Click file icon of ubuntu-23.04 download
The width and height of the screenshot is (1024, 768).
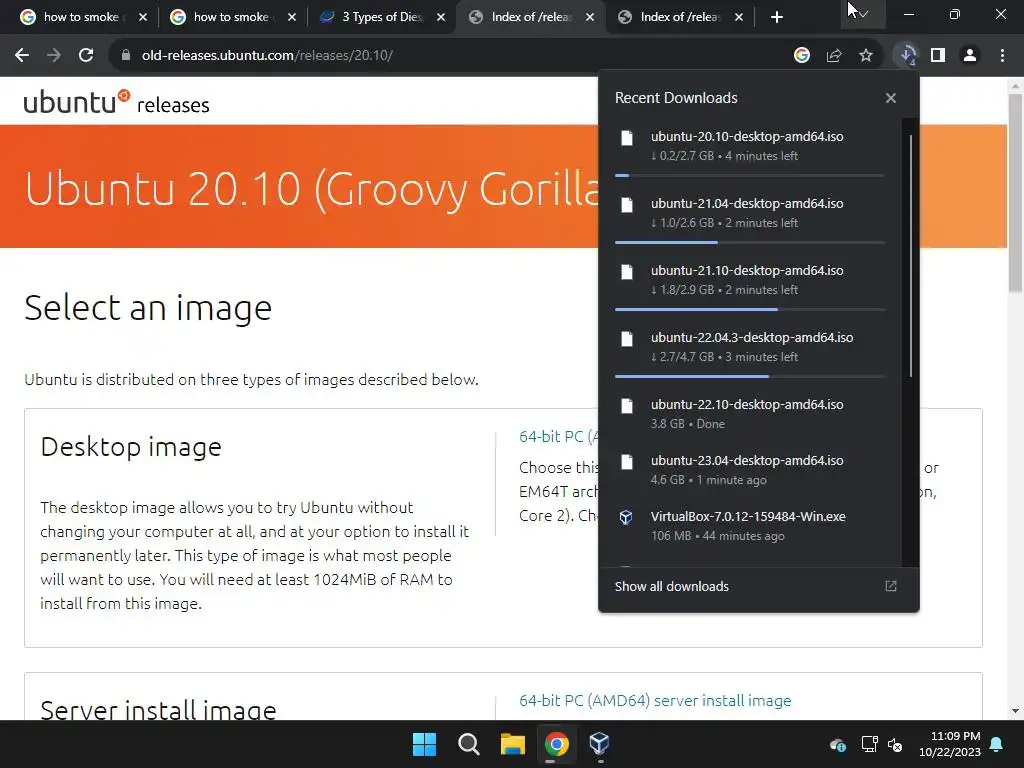pyautogui.click(x=627, y=462)
